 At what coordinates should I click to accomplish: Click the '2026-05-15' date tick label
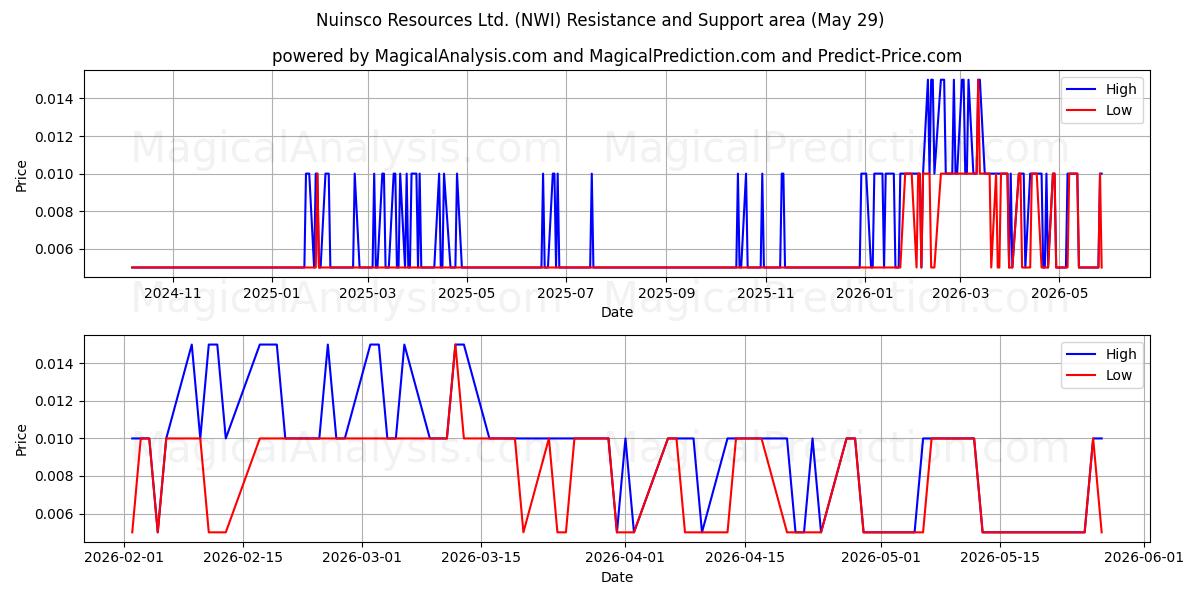coord(999,558)
